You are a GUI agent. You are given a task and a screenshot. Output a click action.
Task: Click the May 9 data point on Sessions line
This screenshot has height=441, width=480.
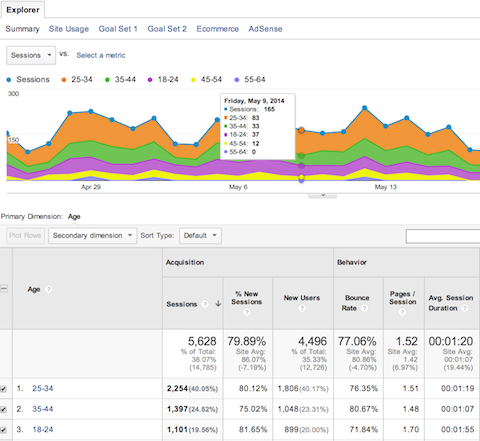click(x=301, y=130)
